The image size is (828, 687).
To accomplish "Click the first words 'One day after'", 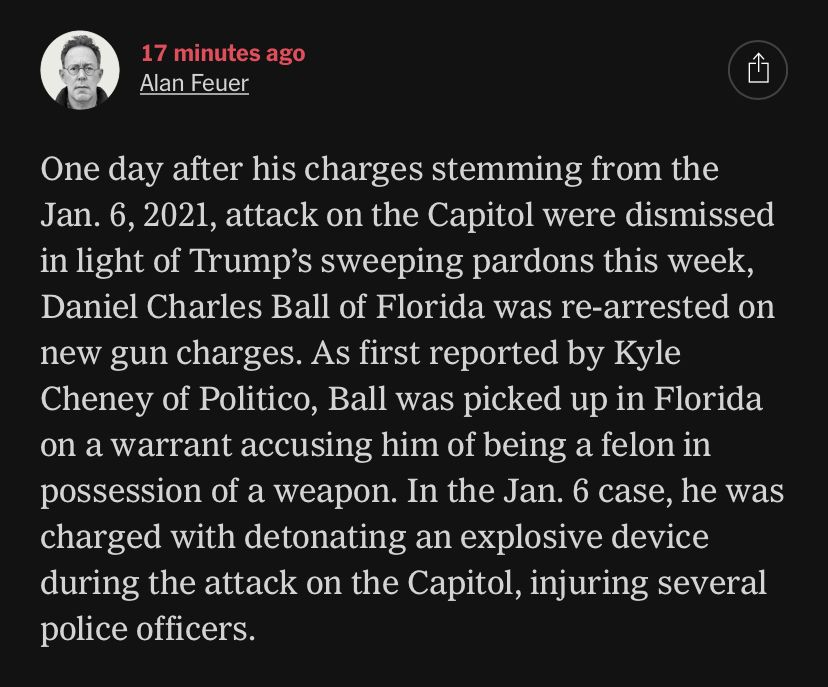I will (x=142, y=170).
